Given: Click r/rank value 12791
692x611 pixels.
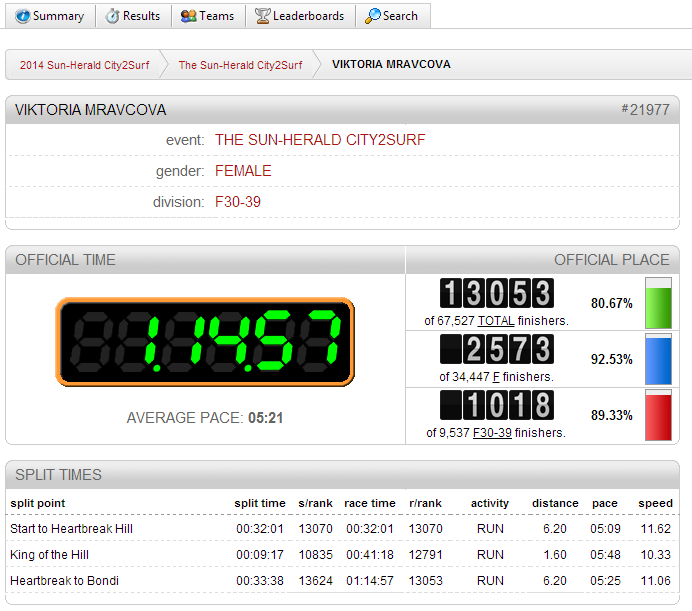Looking at the screenshot, I should [x=425, y=555].
